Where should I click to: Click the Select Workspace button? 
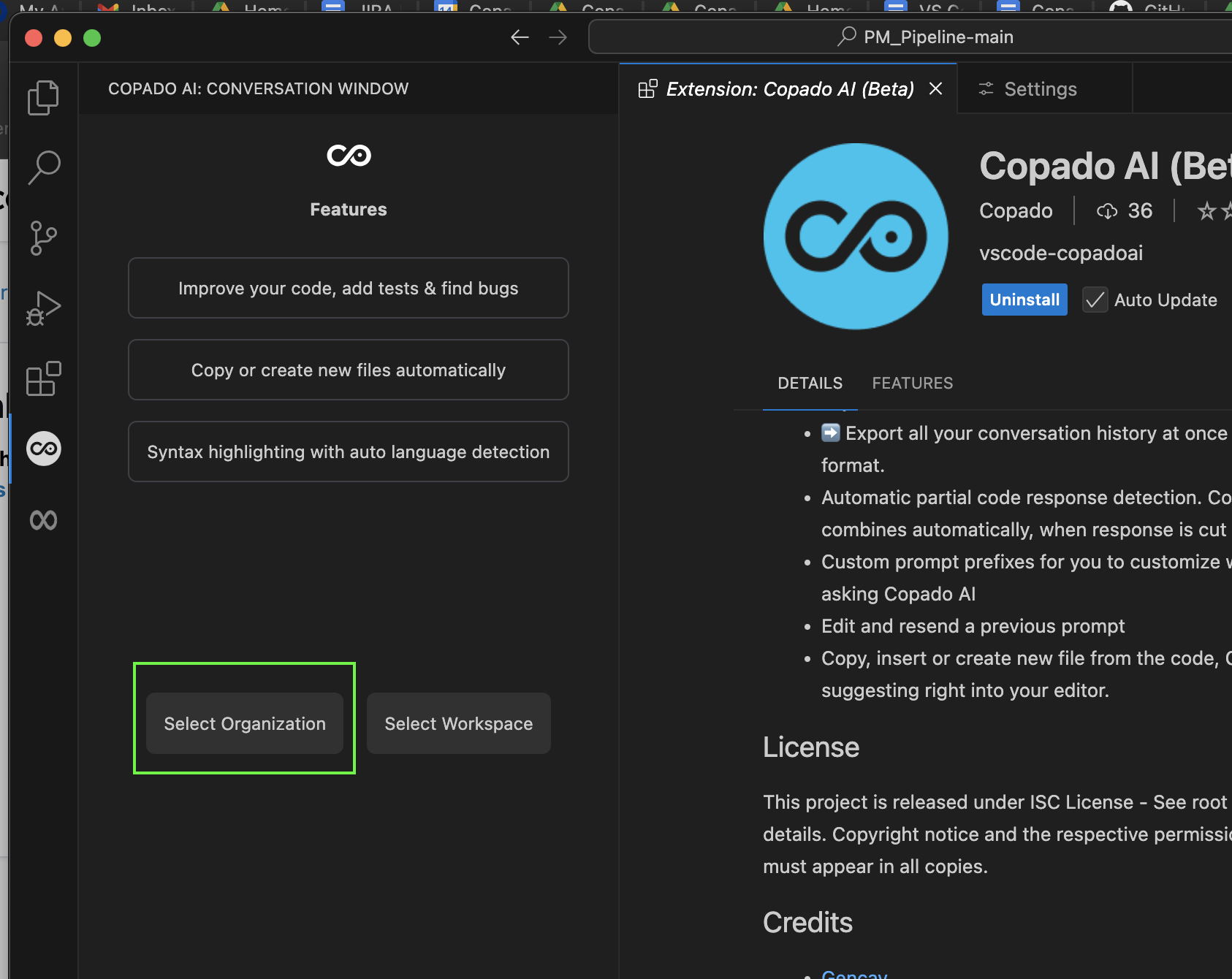click(x=459, y=723)
